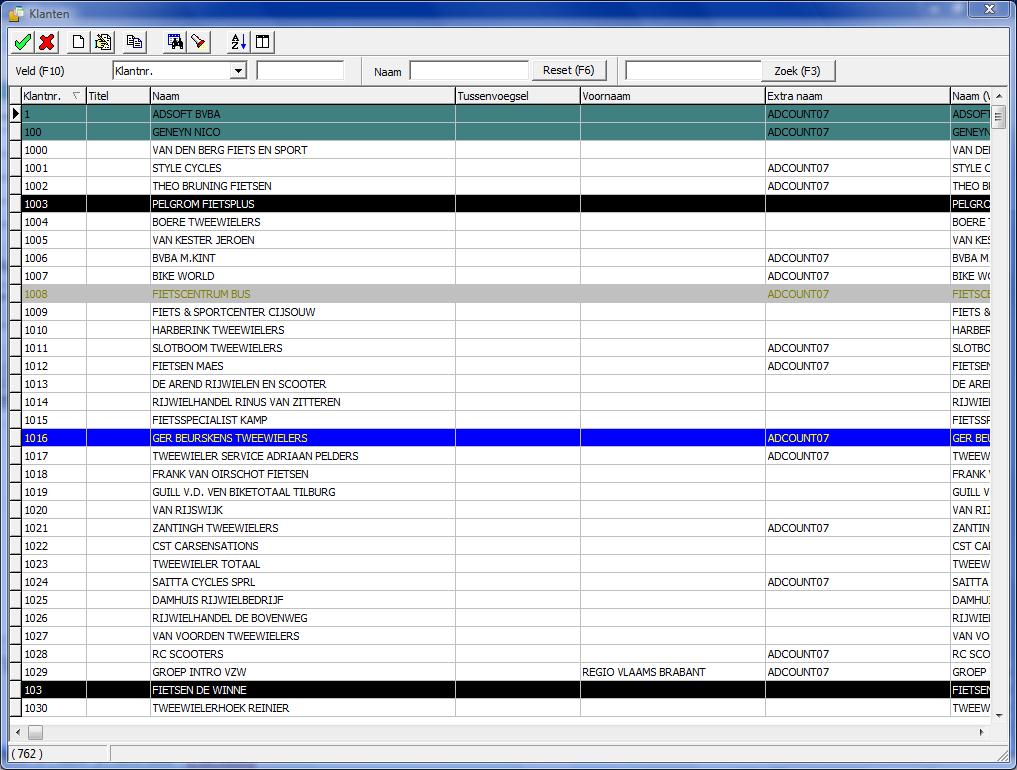Click the ADCOUNT07 cell for RC SCOOTERS
Viewport: 1017px width, 770px height.
coord(857,654)
